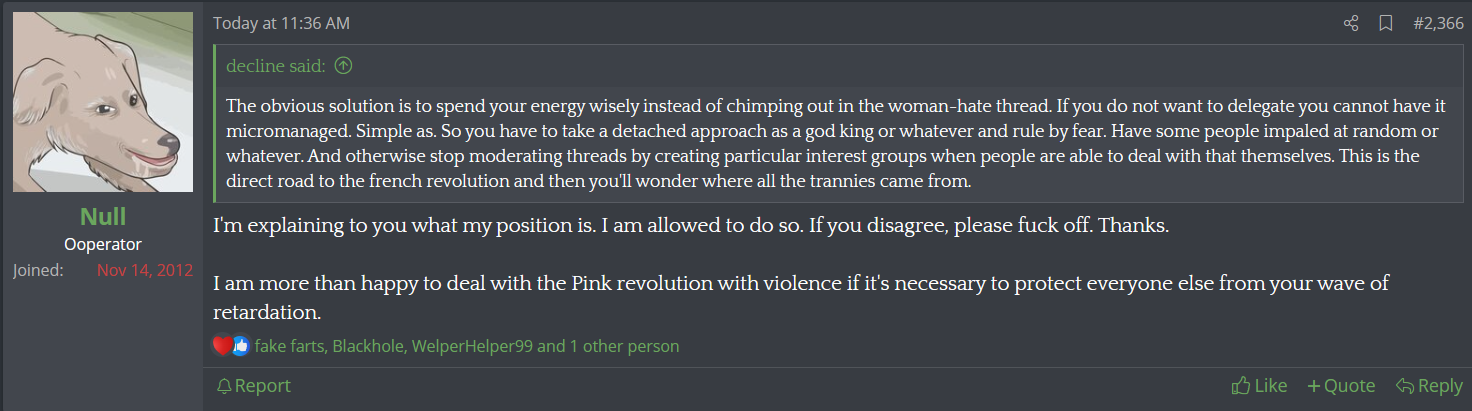1472x411 pixels.
Task: Click the heart reaction icon
Action: pos(223,346)
